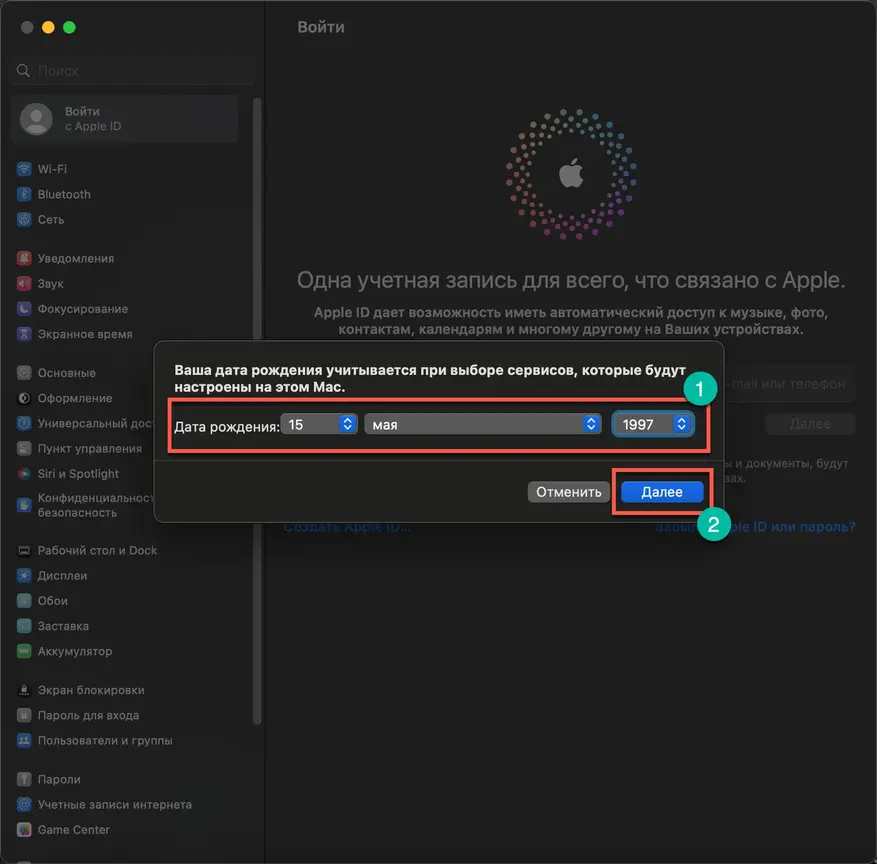Select Войти с Apple ID account row
The width and height of the screenshot is (877, 864).
tap(125, 119)
